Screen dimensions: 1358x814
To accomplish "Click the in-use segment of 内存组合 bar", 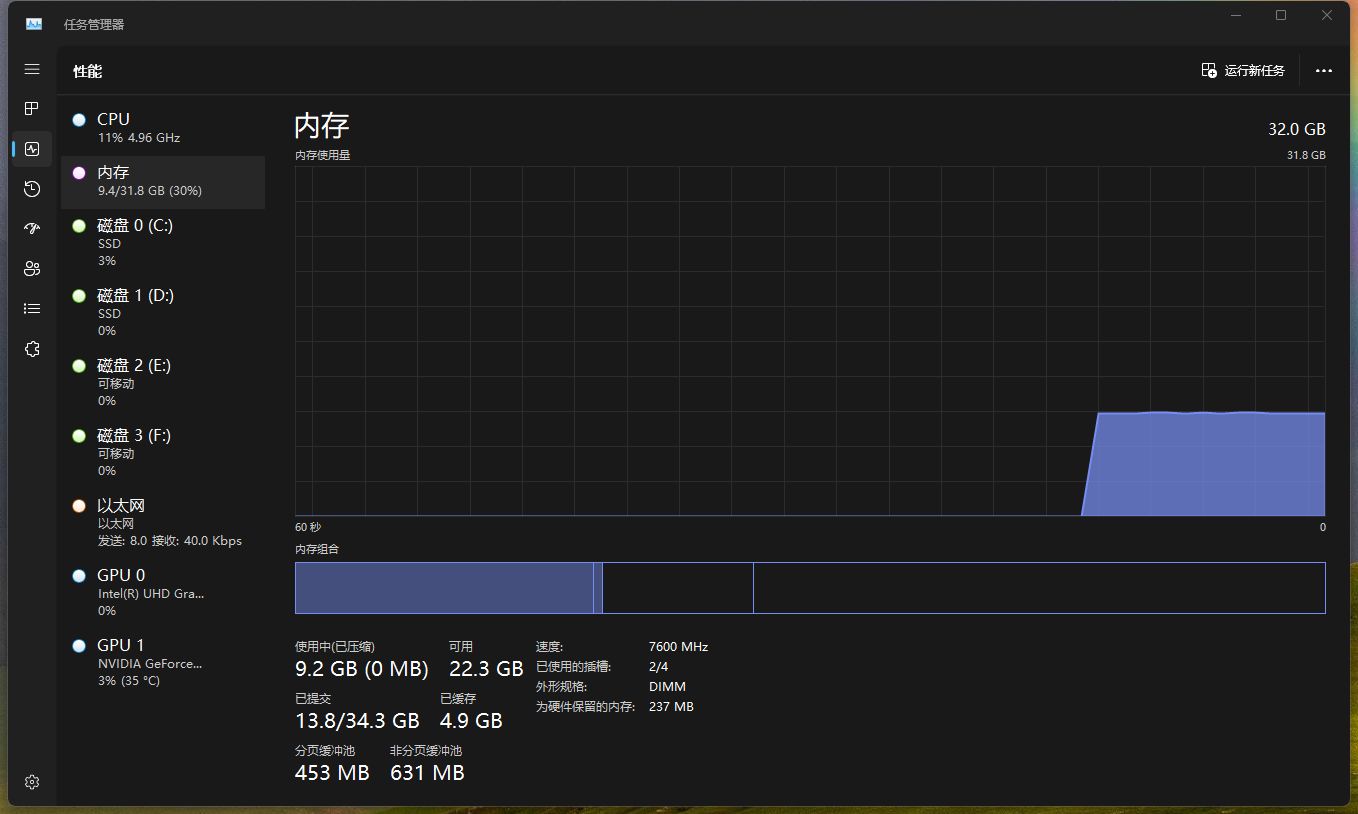I will [x=444, y=588].
